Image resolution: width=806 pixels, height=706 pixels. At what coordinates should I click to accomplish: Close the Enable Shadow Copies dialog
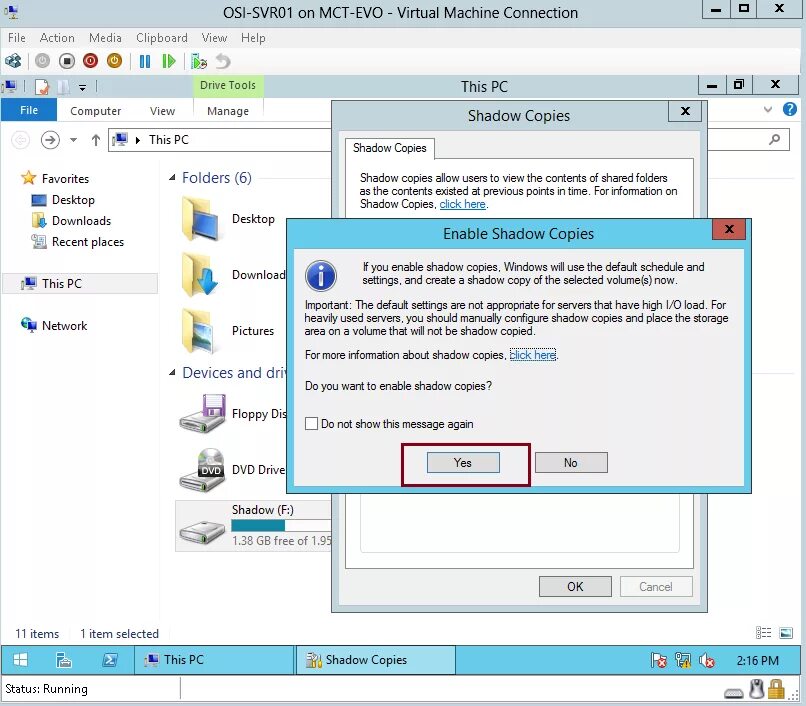(x=728, y=229)
